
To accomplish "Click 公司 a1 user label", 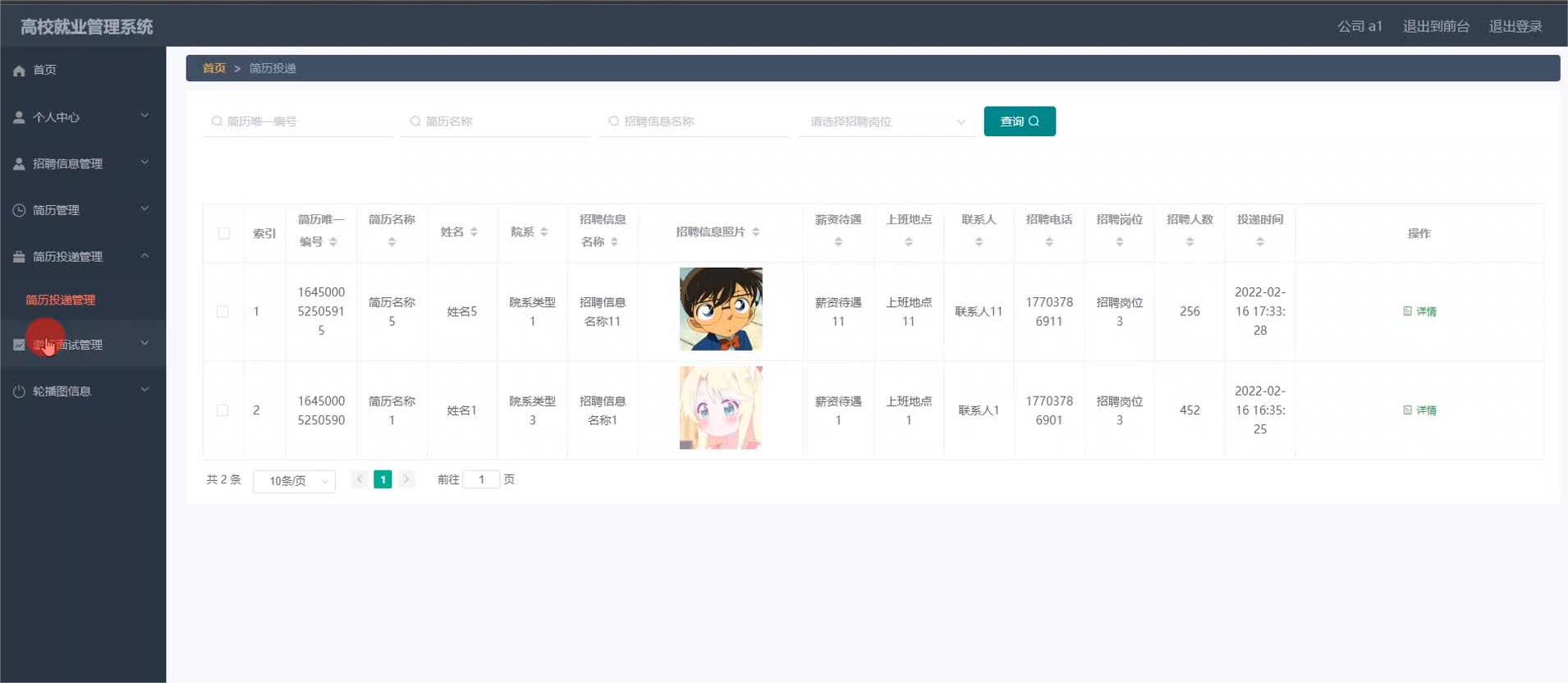I will pos(1359,26).
